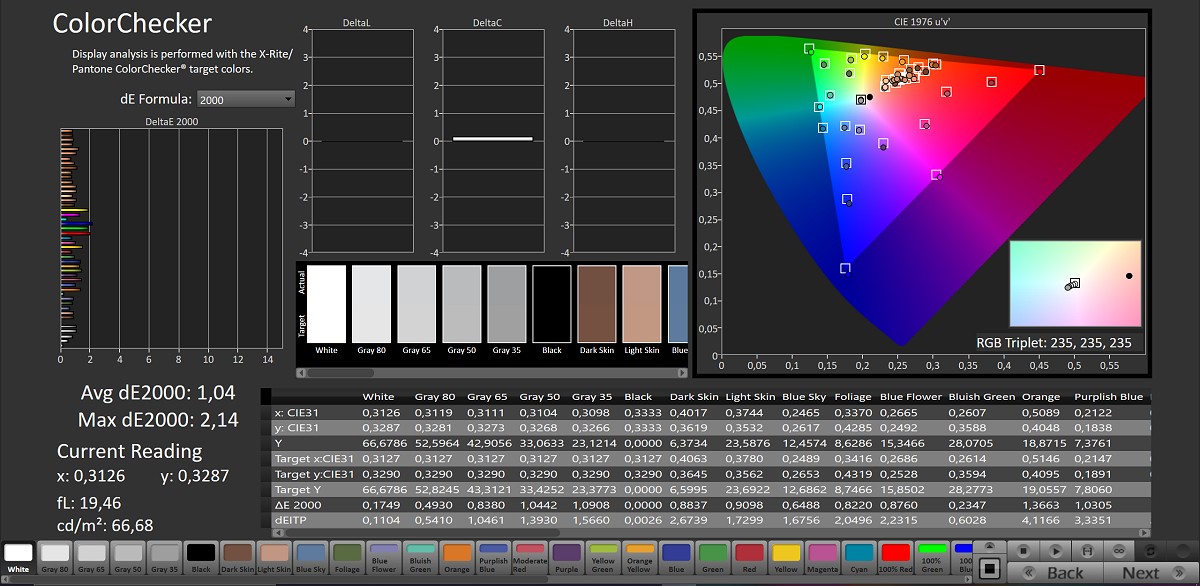Select the Orange Yellow patch button
Screen dimensions: 1200x586
[x=639, y=558]
